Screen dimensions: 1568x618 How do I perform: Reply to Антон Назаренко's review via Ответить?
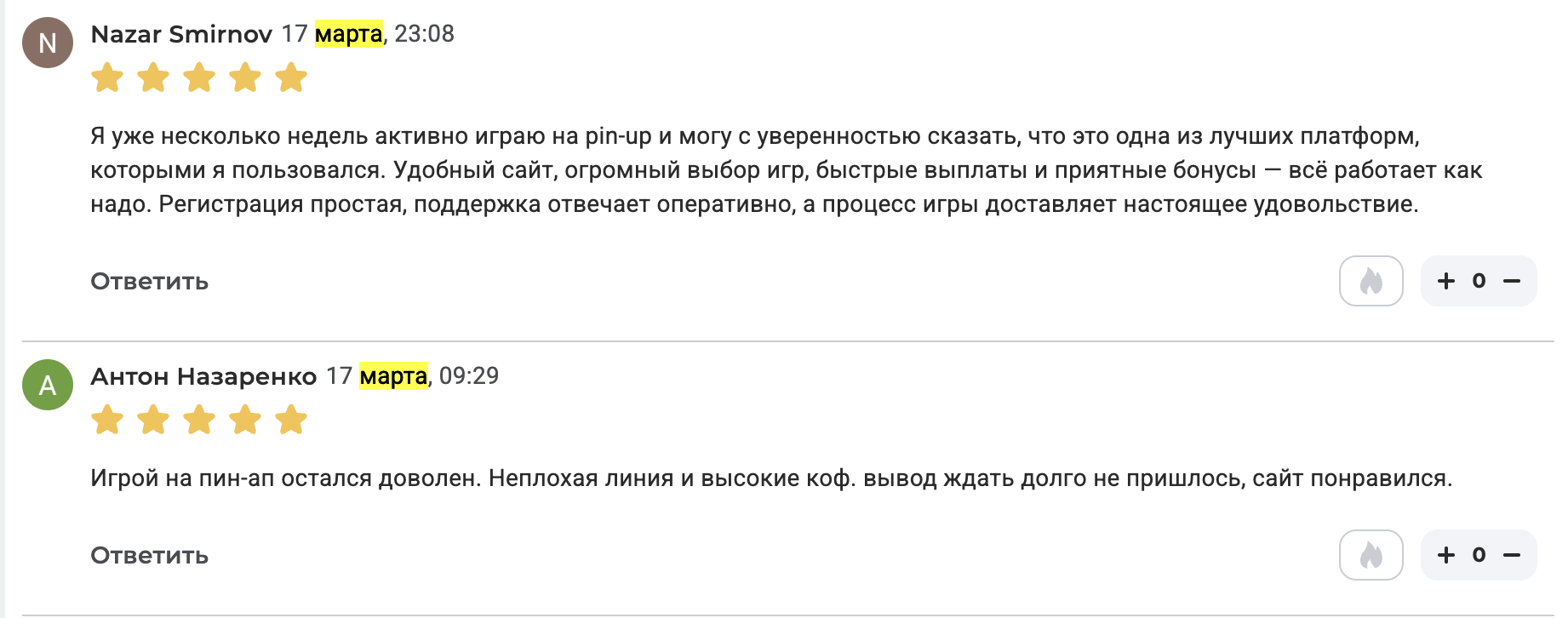point(150,556)
